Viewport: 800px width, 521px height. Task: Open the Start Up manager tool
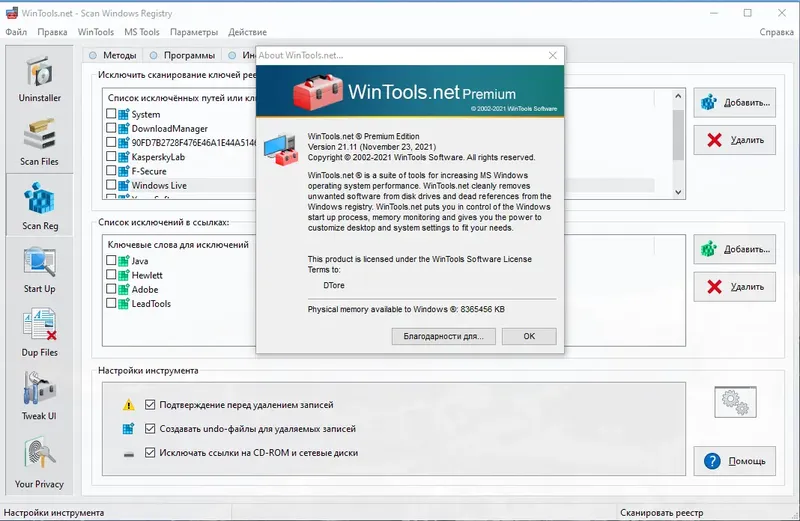[39, 269]
